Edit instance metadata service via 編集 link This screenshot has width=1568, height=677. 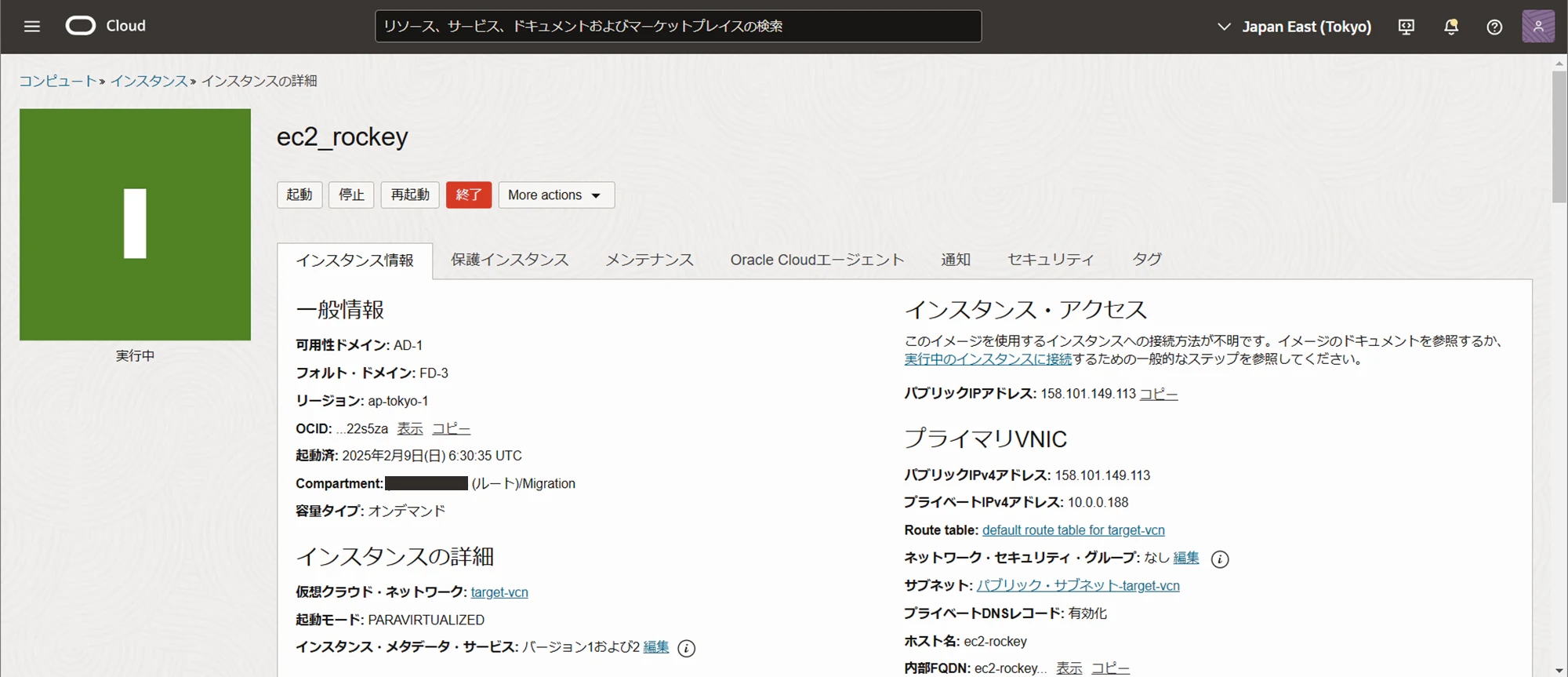[656, 647]
